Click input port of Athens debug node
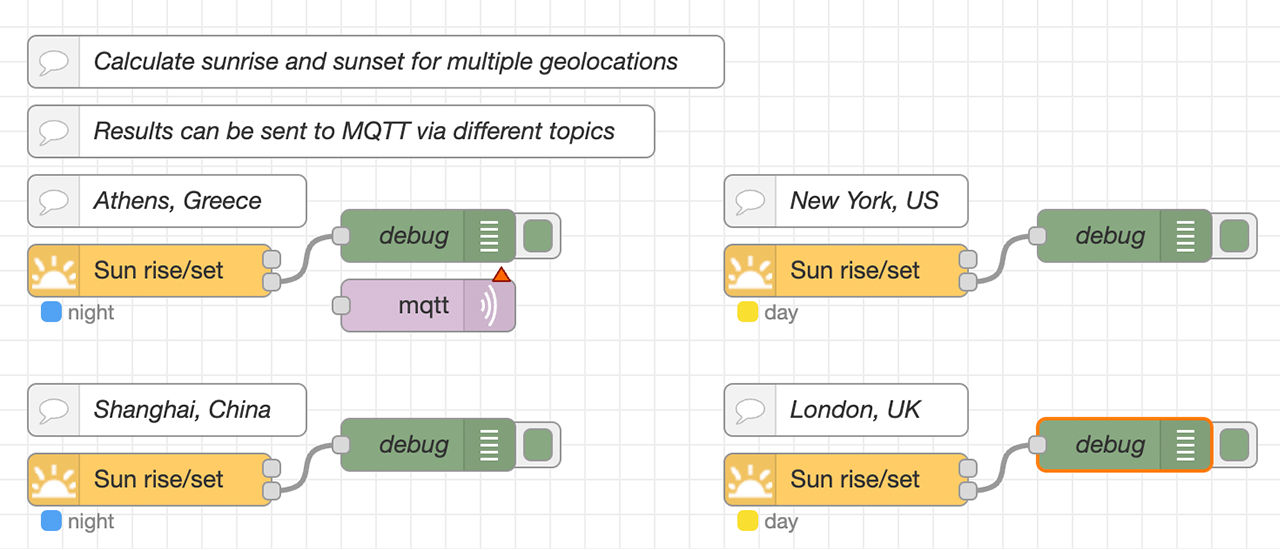 point(341,236)
